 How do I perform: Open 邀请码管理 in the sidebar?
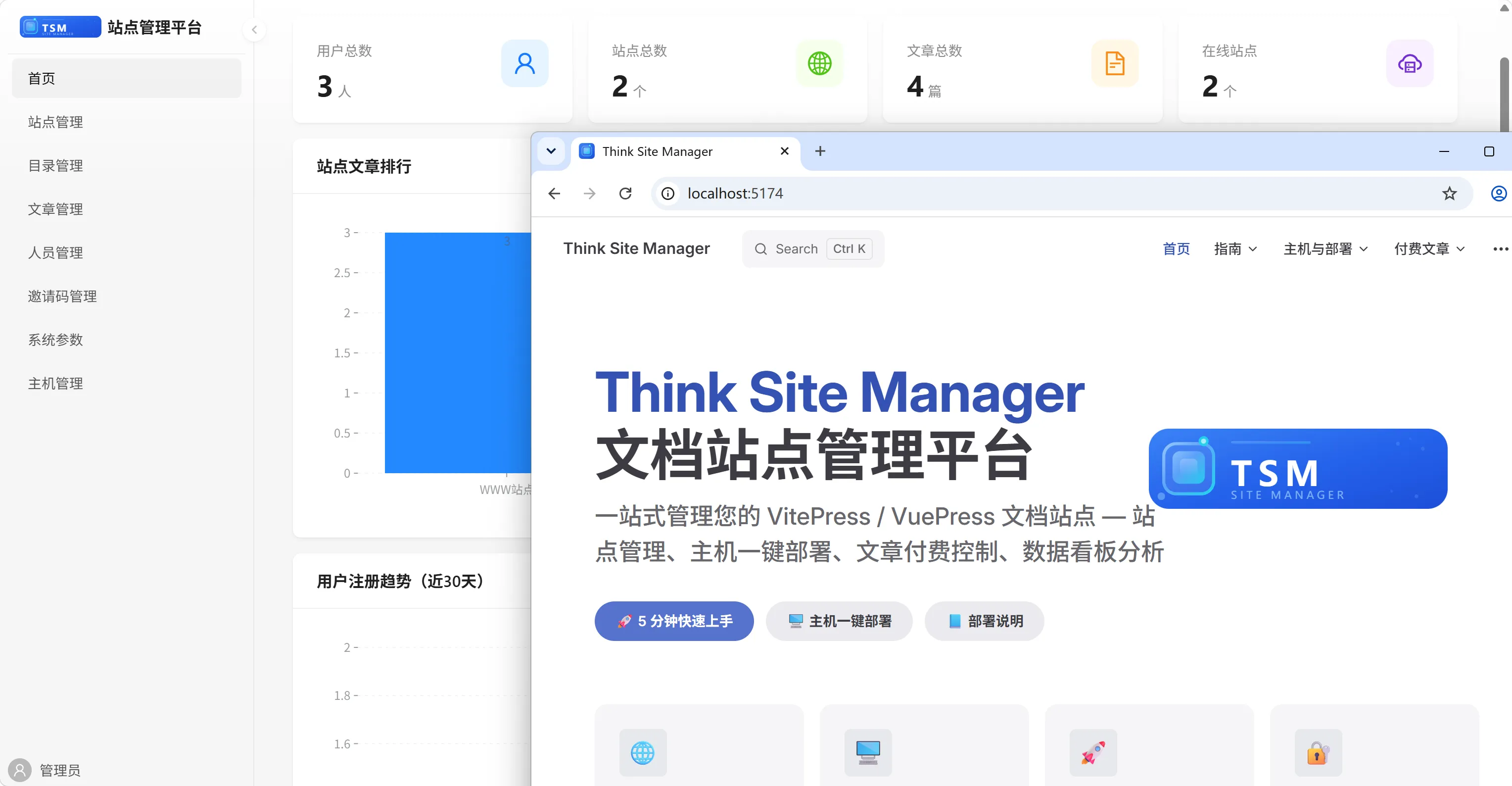pyautogui.click(x=126, y=296)
